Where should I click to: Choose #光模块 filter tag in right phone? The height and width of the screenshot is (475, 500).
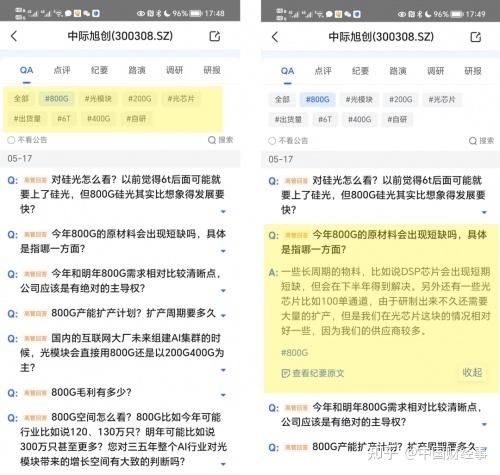click(359, 99)
